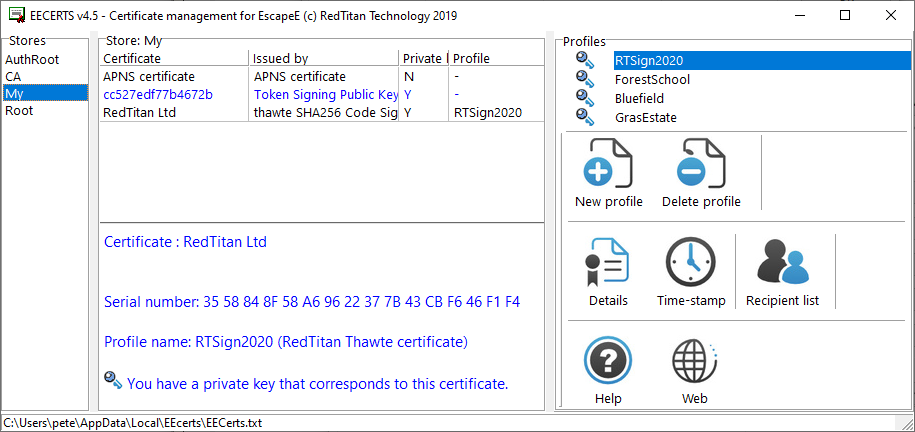
Task: Click the New profile icon
Action: click(608, 164)
